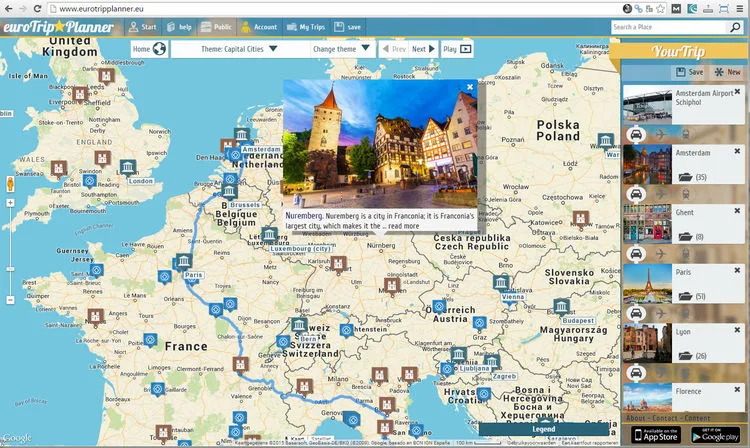Viewport: 750px width, 448px height.
Task: Select plane transport below Ghent card
Action: coord(661,254)
